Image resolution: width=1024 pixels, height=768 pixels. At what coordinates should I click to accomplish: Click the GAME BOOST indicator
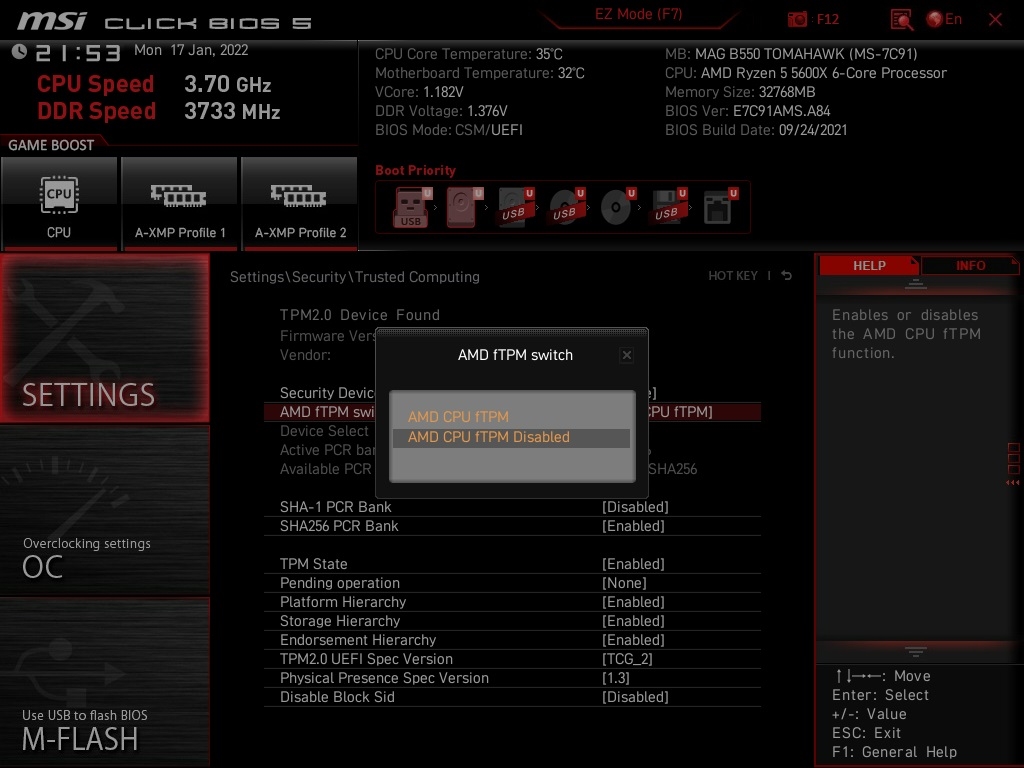pos(52,144)
